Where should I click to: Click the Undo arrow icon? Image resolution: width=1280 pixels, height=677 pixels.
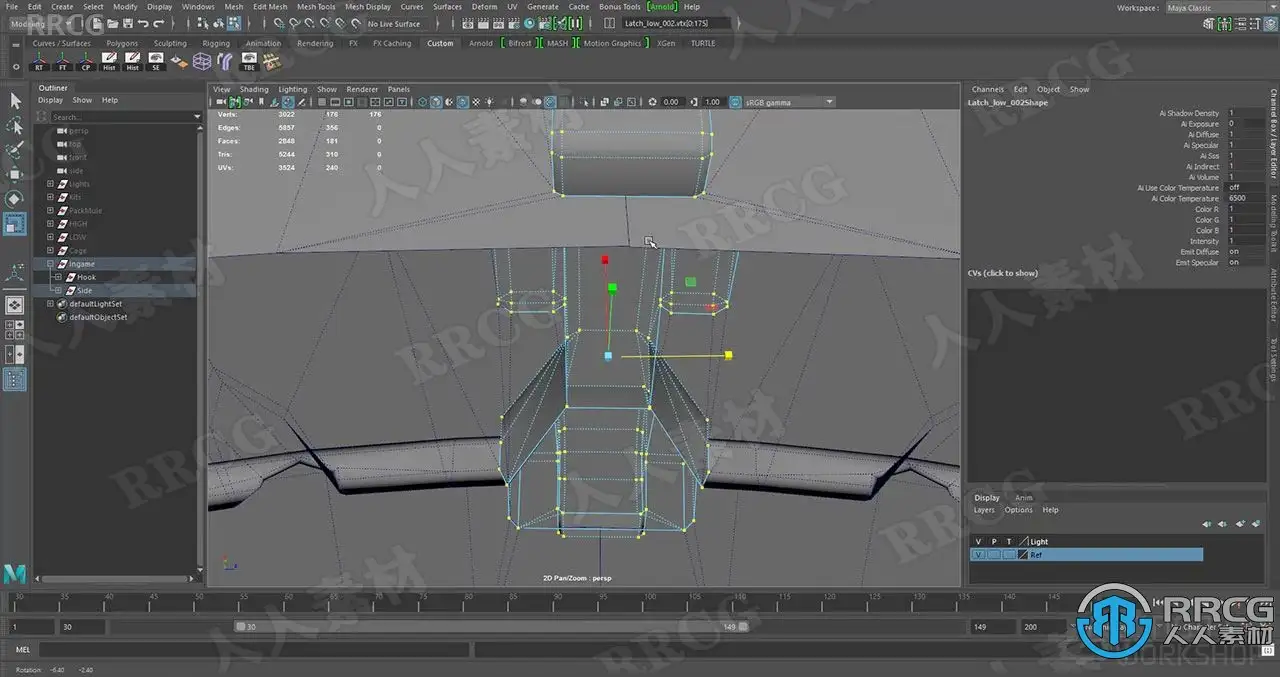coord(144,23)
